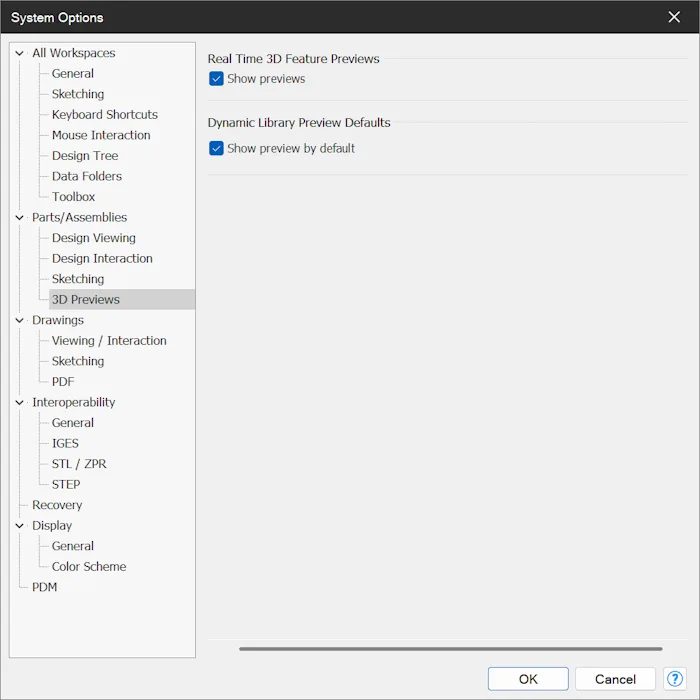This screenshot has width=700, height=700.
Task: Collapse the Display tree node
Action: click(x=19, y=525)
